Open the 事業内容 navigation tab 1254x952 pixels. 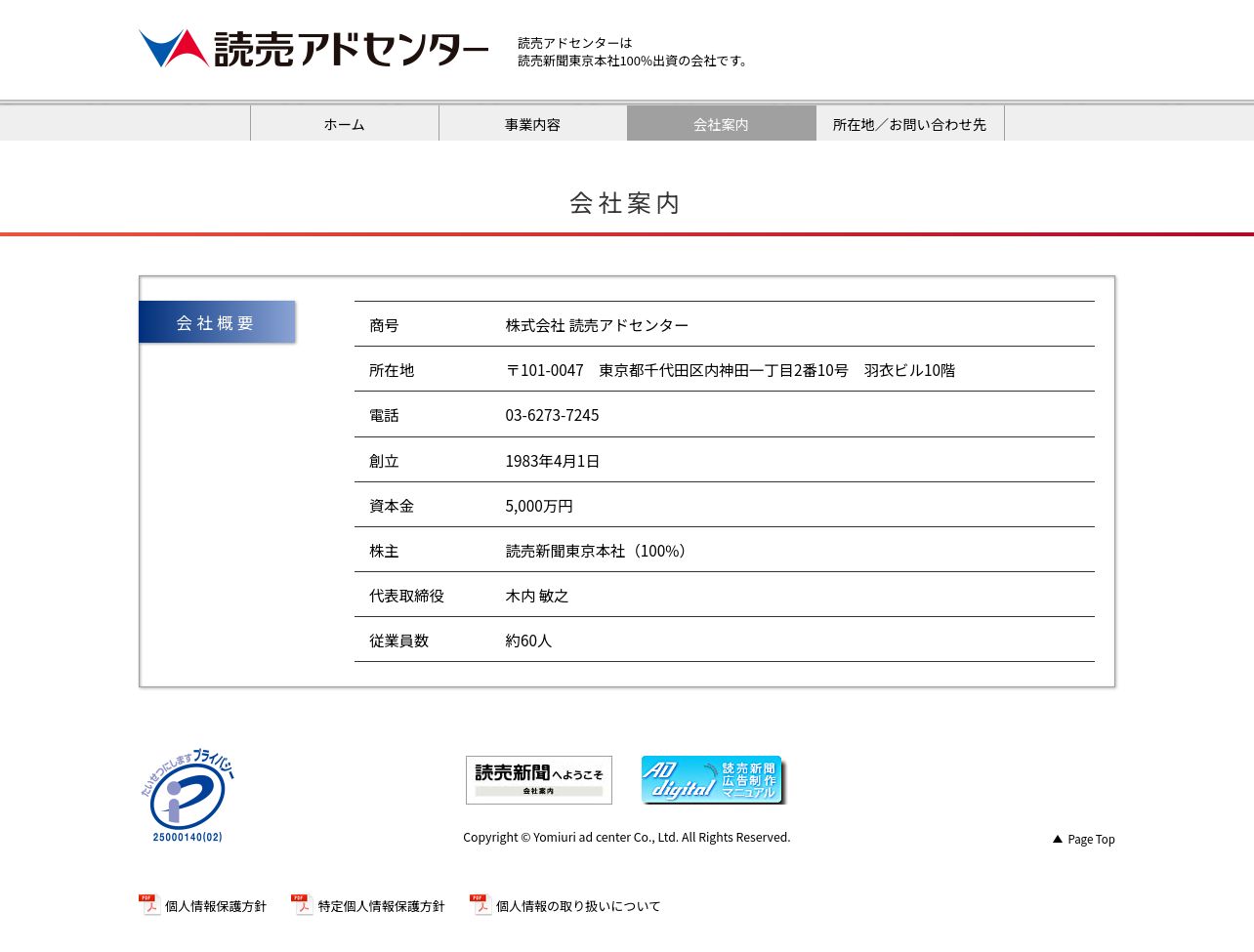533,124
